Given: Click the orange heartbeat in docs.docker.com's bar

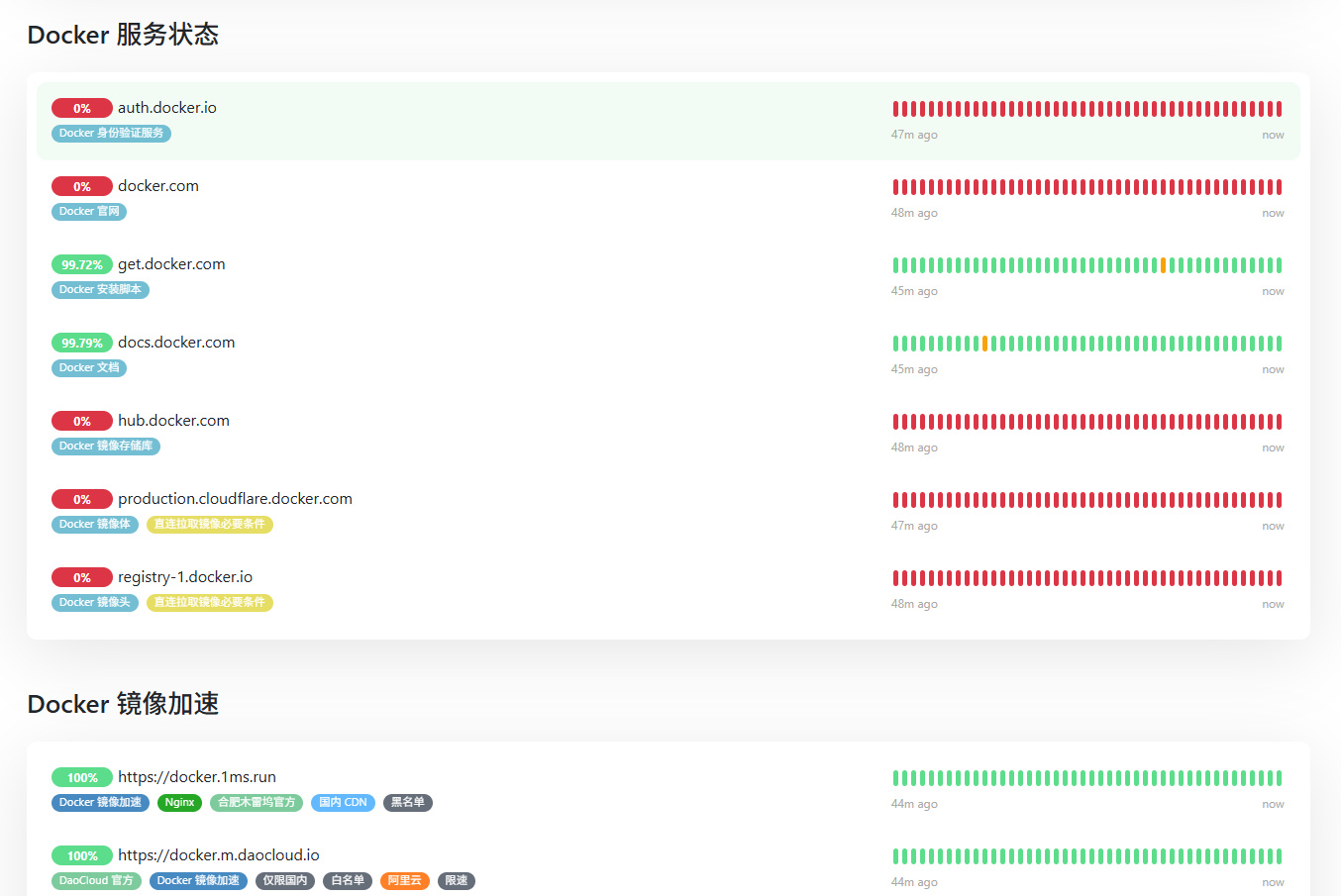Looking at the screenshot, I should [x=984, y=344].
